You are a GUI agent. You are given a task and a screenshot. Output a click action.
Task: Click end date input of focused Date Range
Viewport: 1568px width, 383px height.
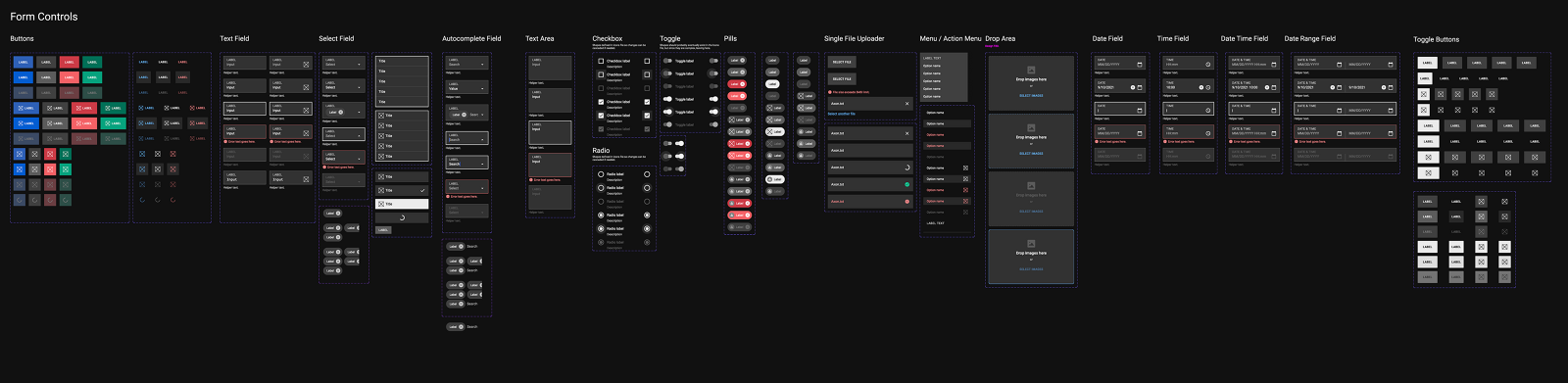[1370, 110]
